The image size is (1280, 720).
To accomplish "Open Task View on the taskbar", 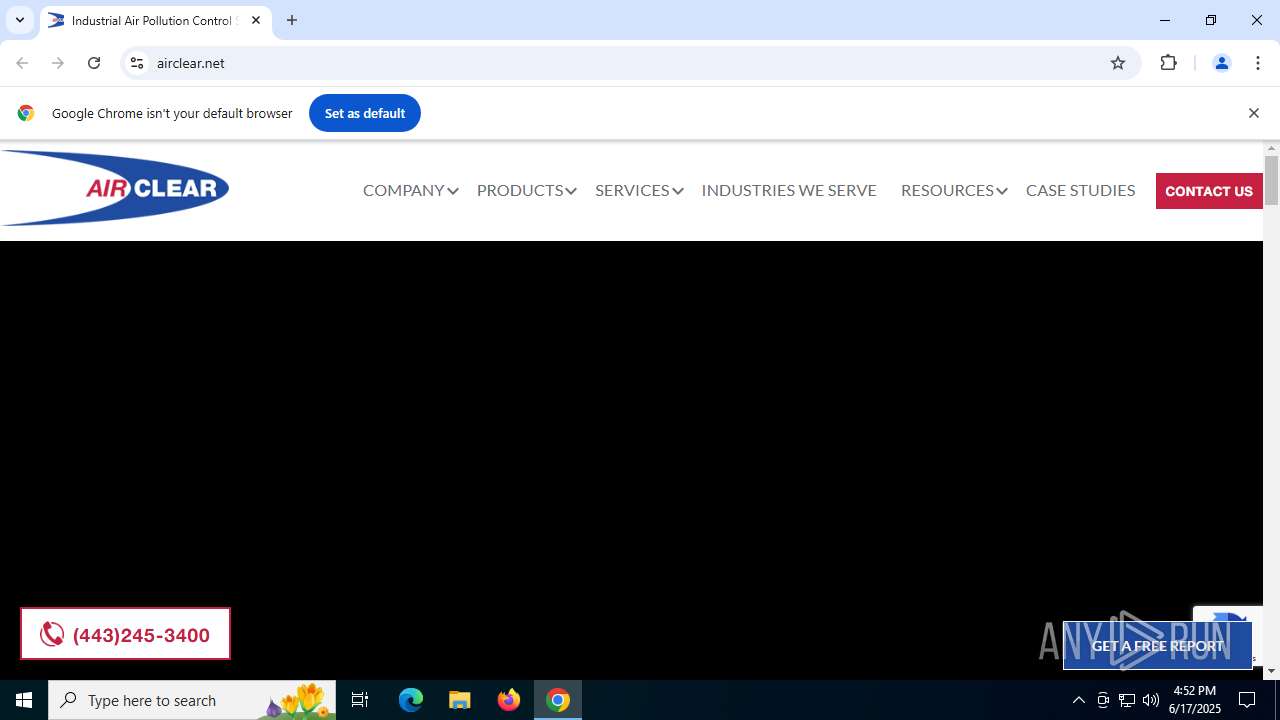I will pyautogui.click(x=360, y=700).
